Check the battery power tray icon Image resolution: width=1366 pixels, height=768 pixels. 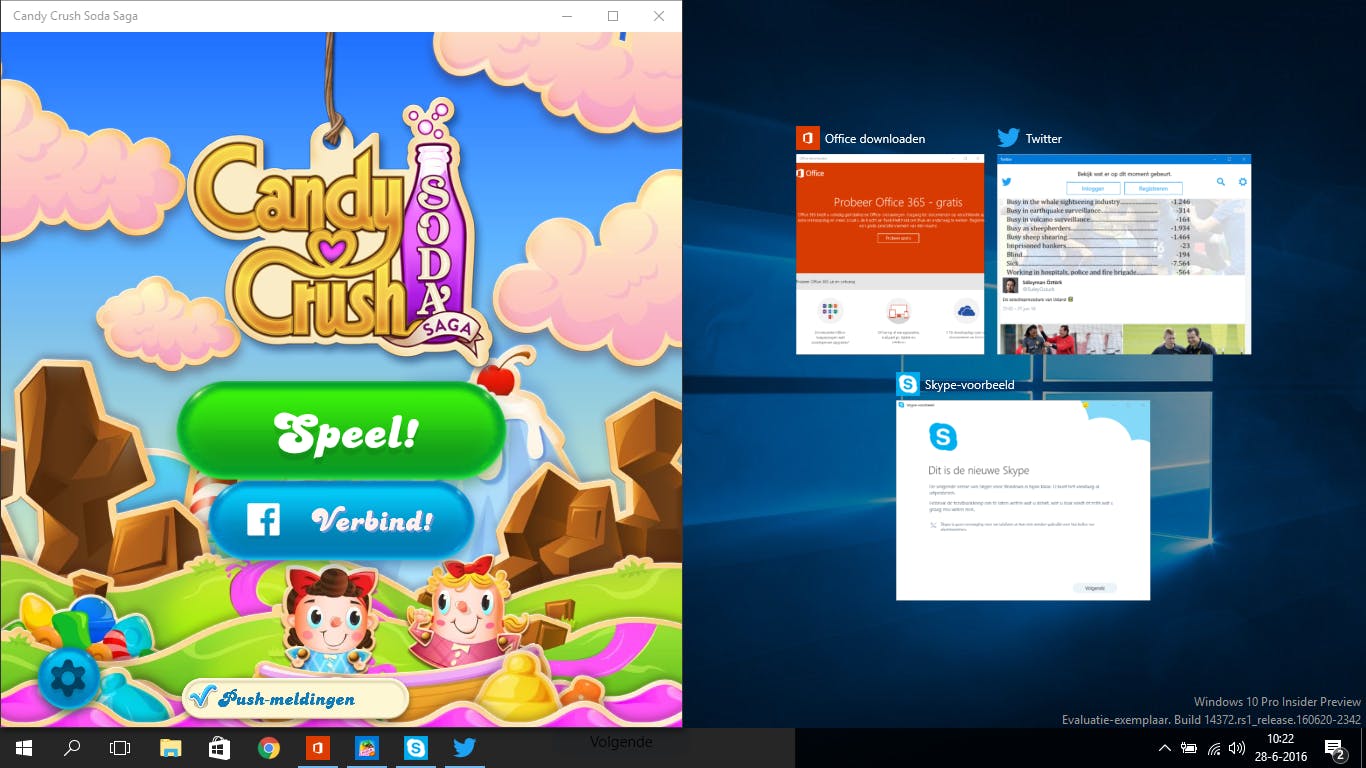(x=1189, y=748)
